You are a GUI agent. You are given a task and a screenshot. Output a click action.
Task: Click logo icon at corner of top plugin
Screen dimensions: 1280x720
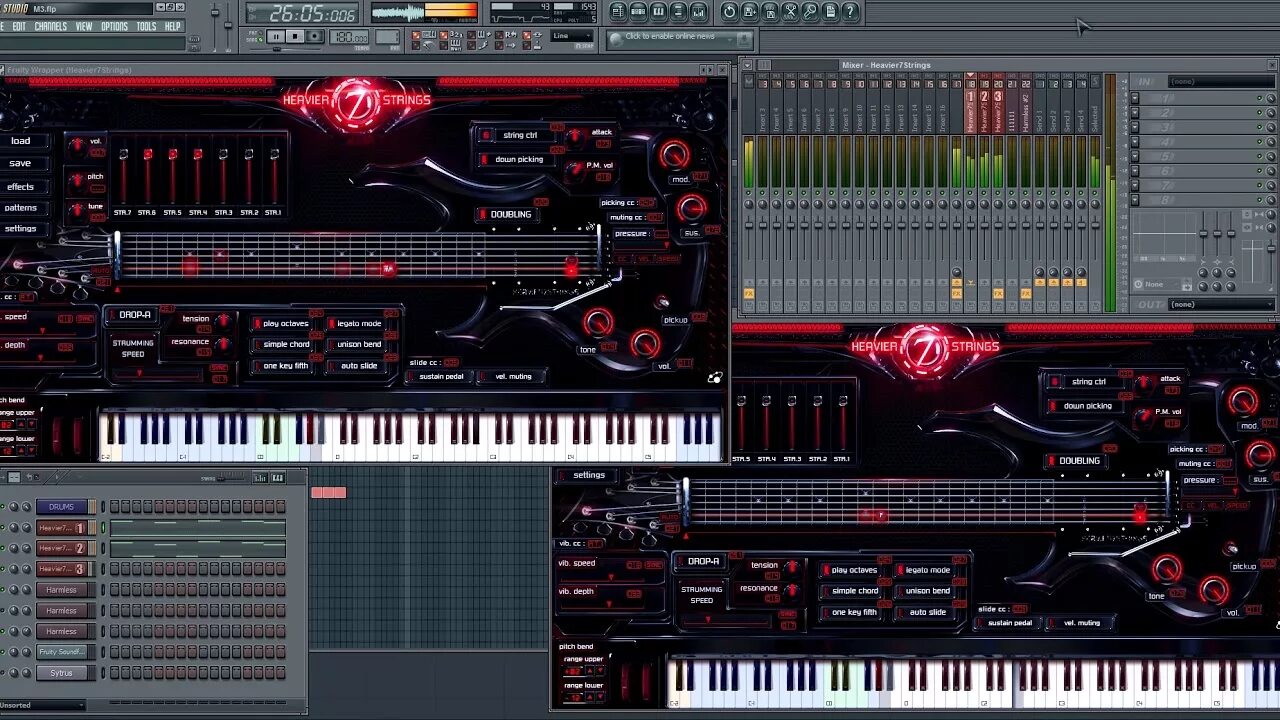point(715,378)
